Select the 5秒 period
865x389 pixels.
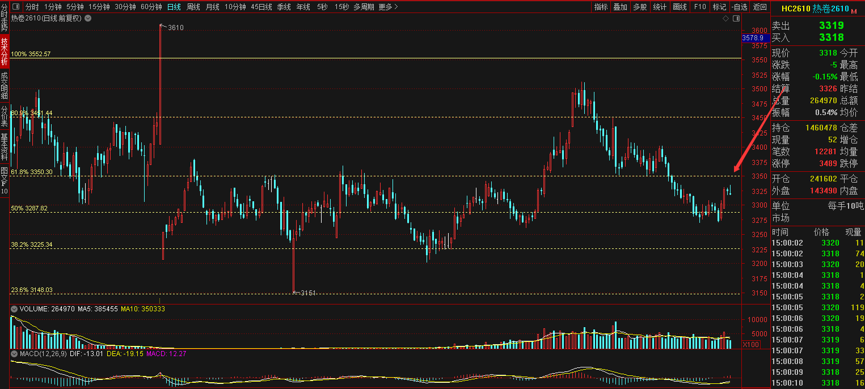click(322, 7)
